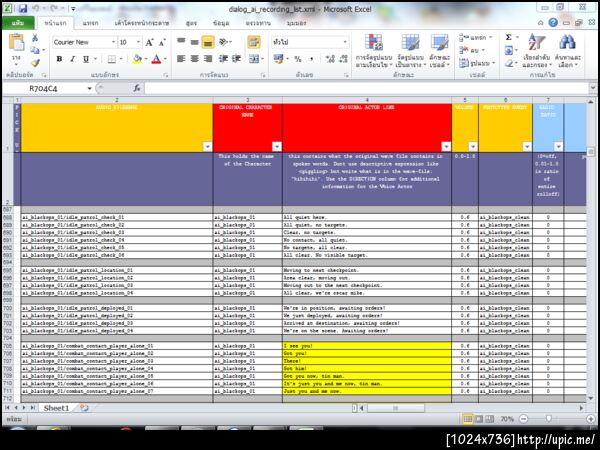This screenshot has height=450, width=600.
Task: Toggle the highlighted bottom align button
Action: (x=208, y=42)
